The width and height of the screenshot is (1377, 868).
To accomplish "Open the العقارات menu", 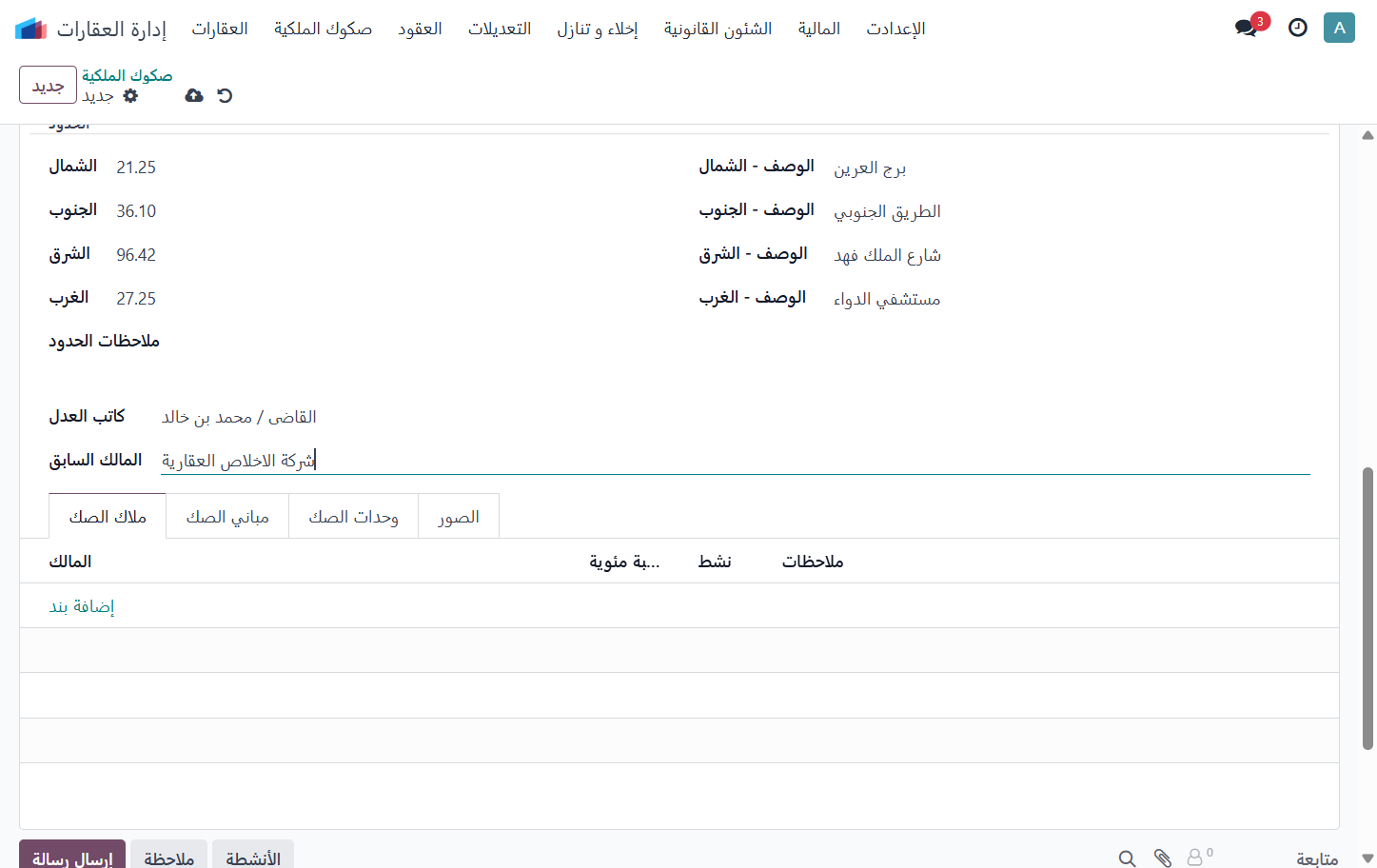I will tap(220, 29).
